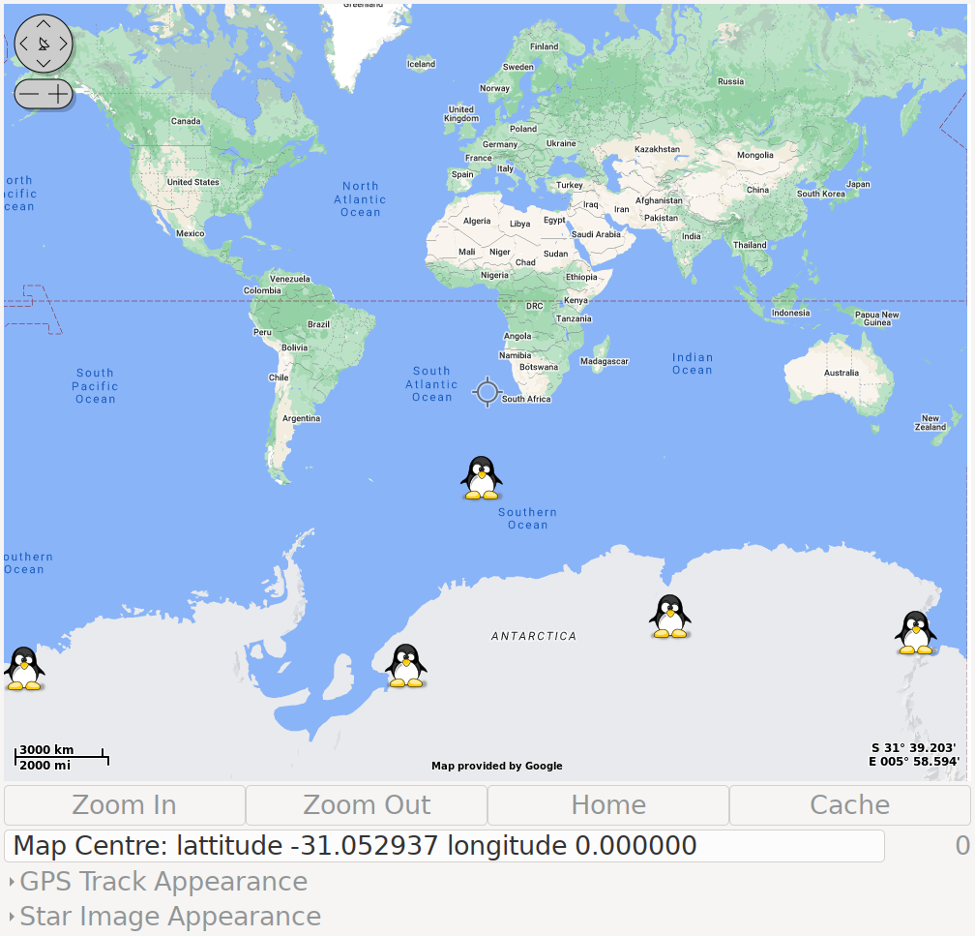The image size is (977, 937).
Task: Click the 'Argentina' label on the map
Action: pos(302,419)
